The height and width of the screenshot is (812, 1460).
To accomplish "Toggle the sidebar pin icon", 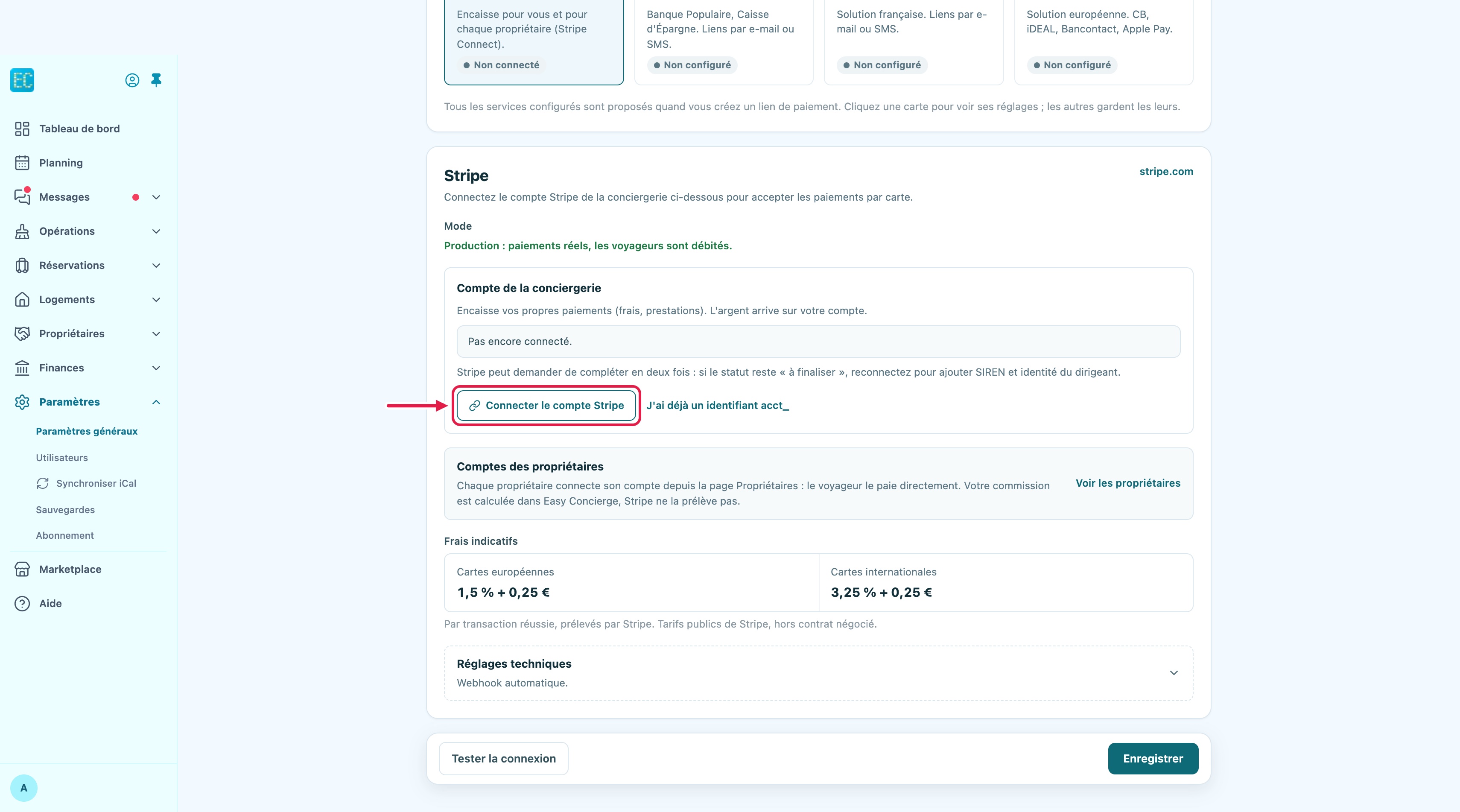I will point(156,80).
